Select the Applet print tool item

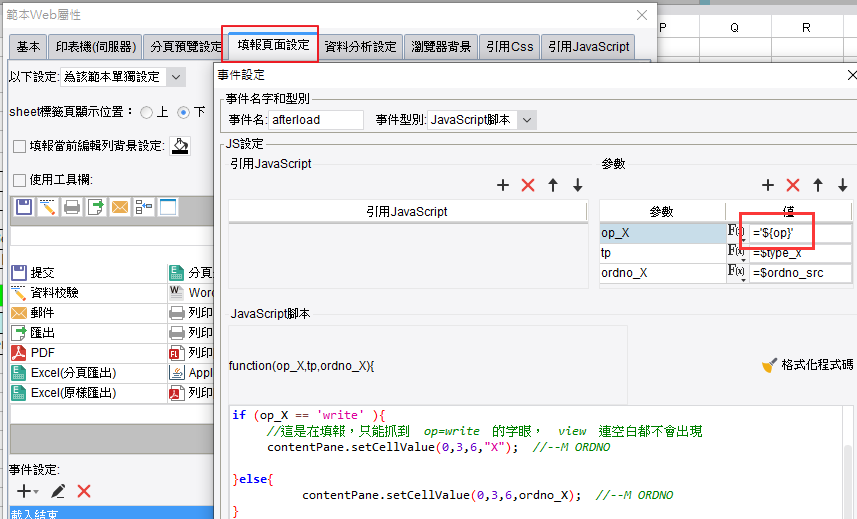tap(191, 373)
